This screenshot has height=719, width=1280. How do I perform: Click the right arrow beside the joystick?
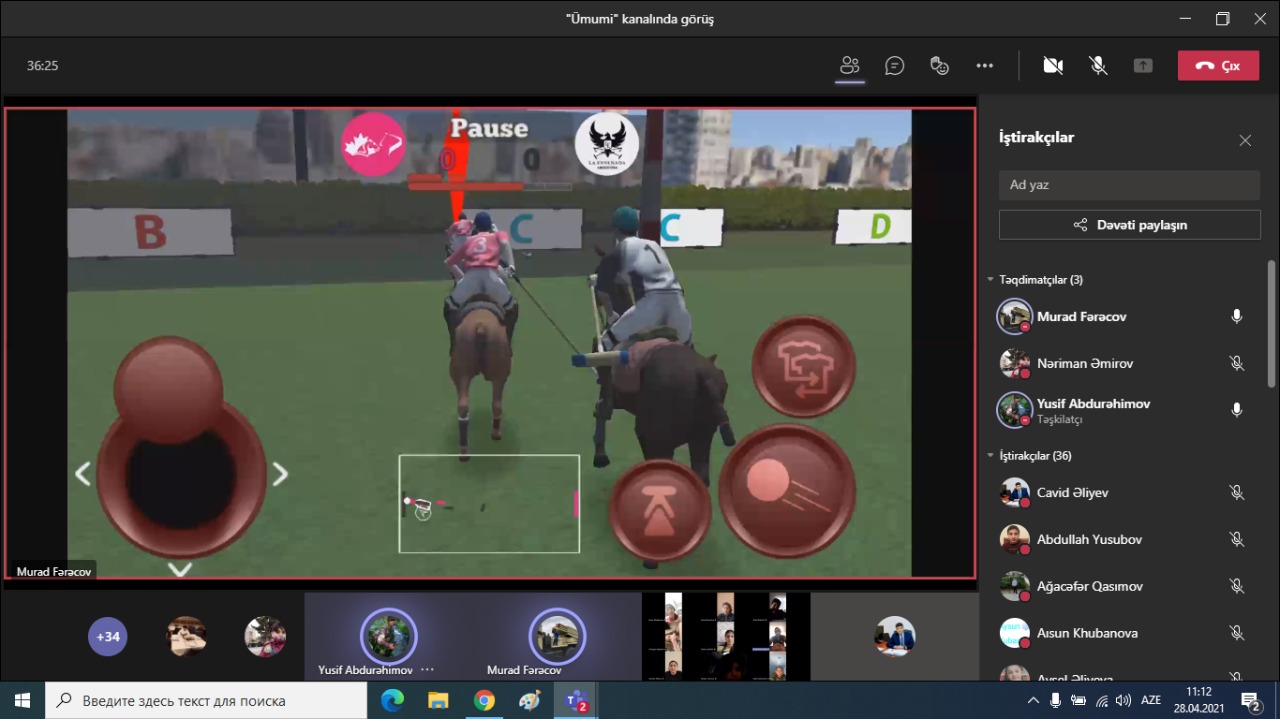(x=281, y=474)
